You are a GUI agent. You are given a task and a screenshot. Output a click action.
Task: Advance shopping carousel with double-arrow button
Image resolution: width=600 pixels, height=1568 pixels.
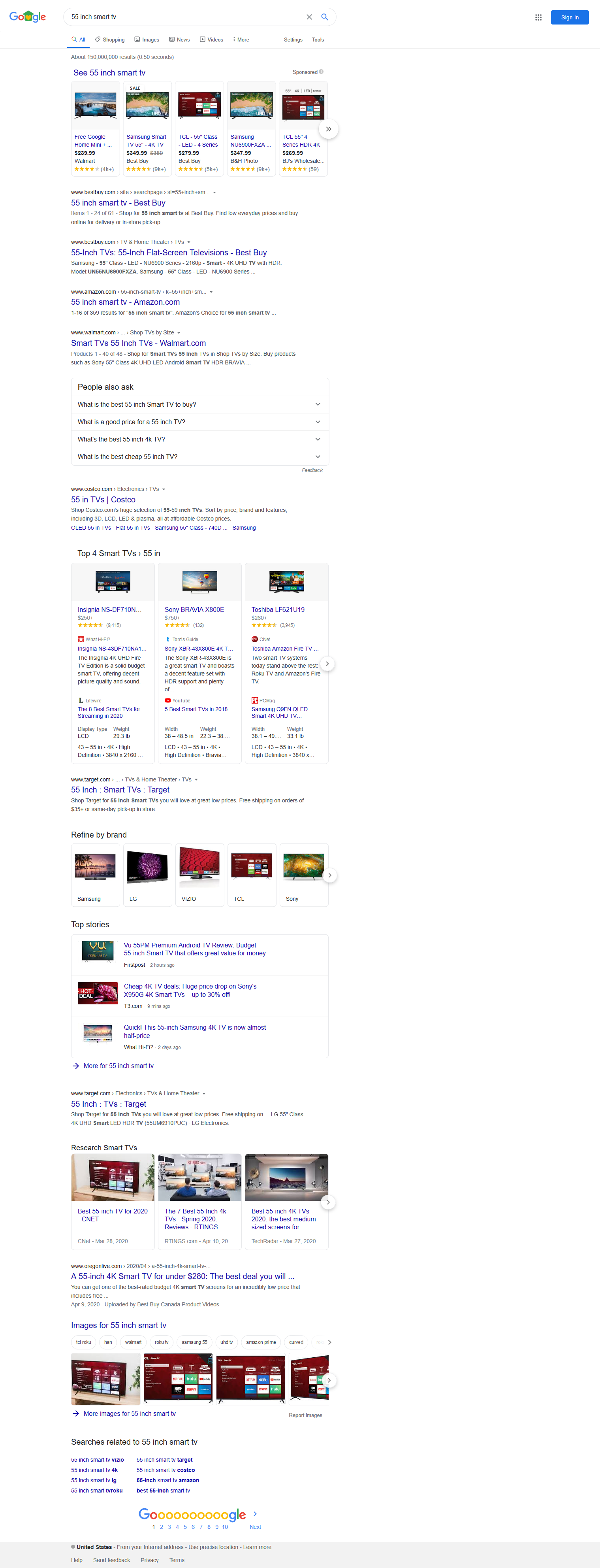[x=329, y=129]
